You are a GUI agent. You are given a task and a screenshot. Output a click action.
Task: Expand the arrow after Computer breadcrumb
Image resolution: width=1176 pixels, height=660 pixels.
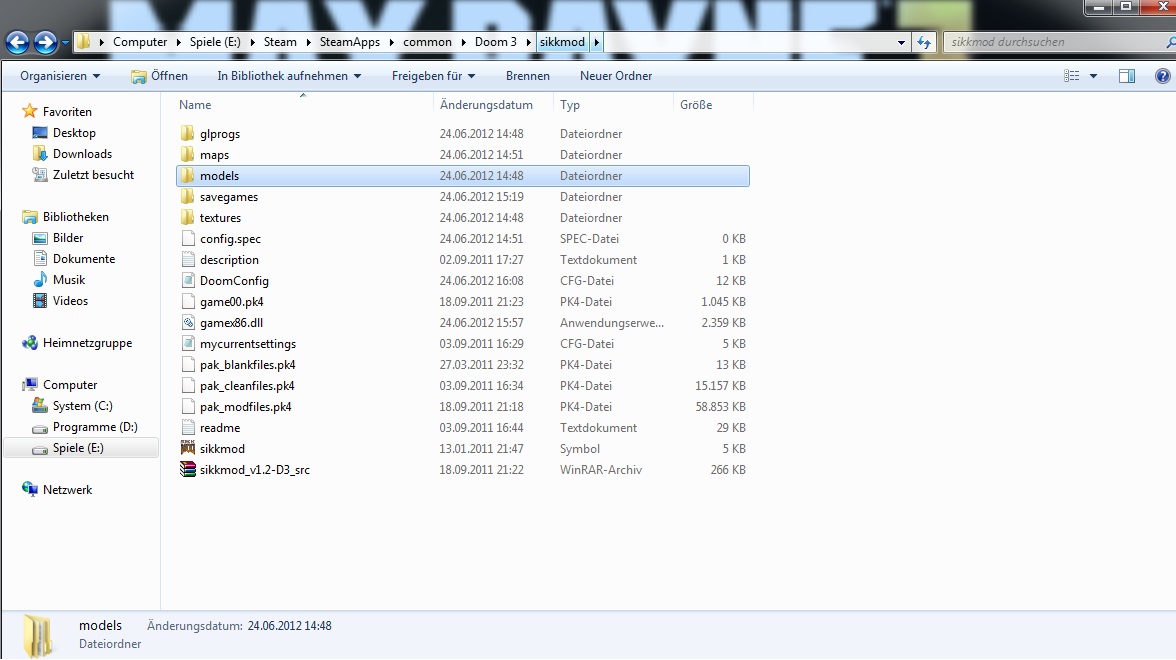tap(178, 42)
